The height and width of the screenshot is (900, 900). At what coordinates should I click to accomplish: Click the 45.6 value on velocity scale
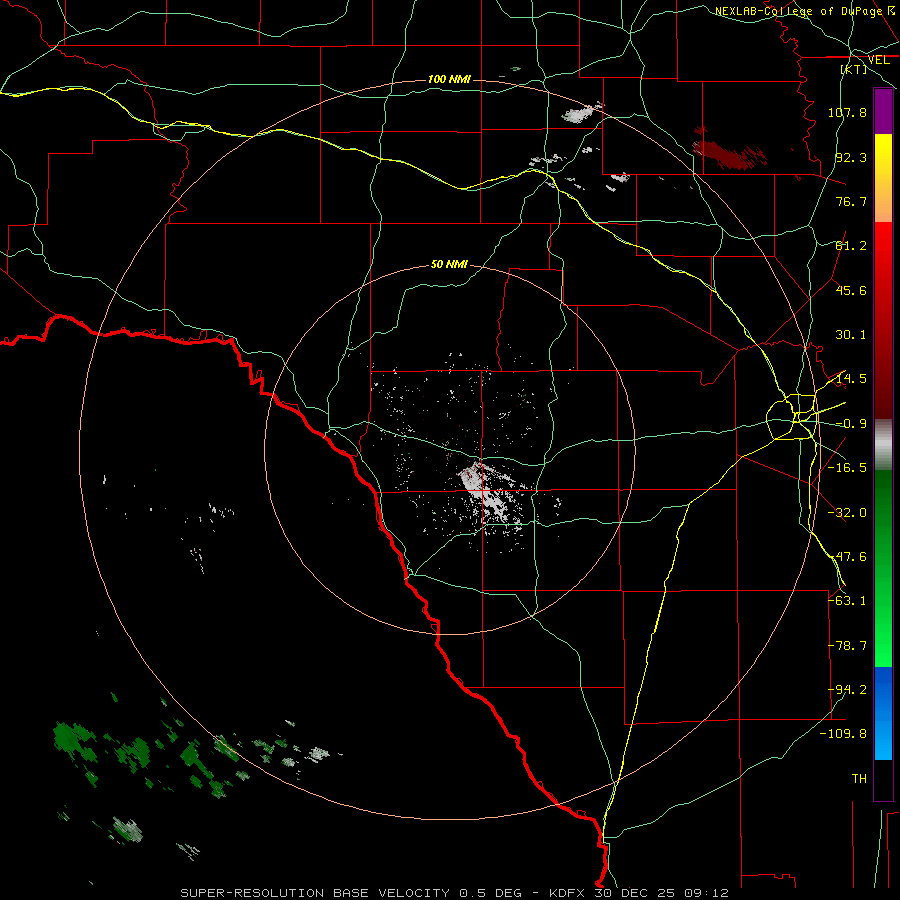[851, 290]
